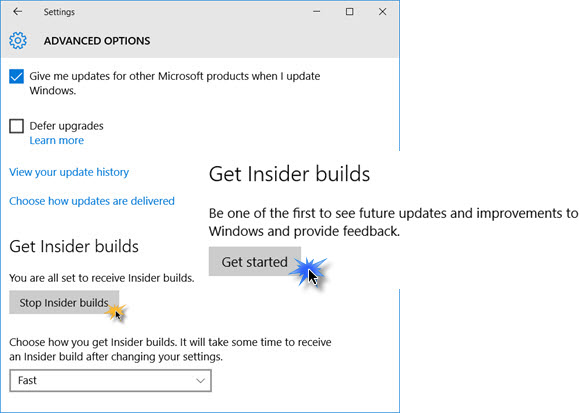Click the left Get Insider builds heading
The width and height of the screenshot is (579, 413).
(x=74, y=246)
